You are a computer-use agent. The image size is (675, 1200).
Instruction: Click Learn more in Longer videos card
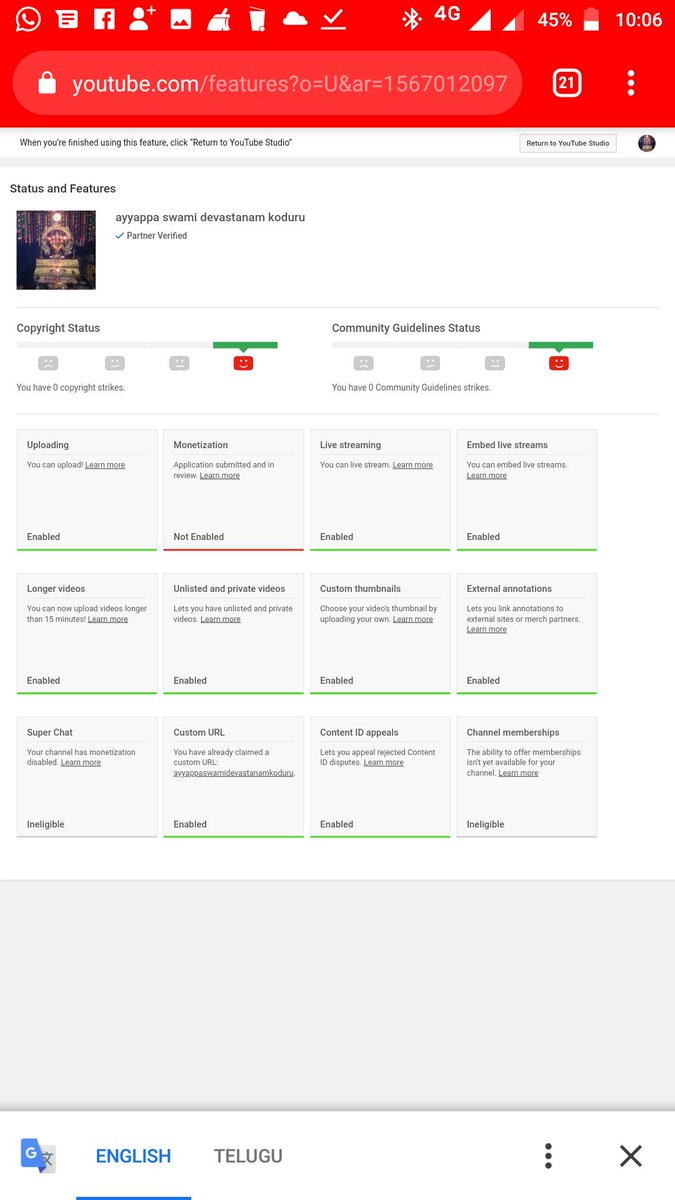point(108,619)
